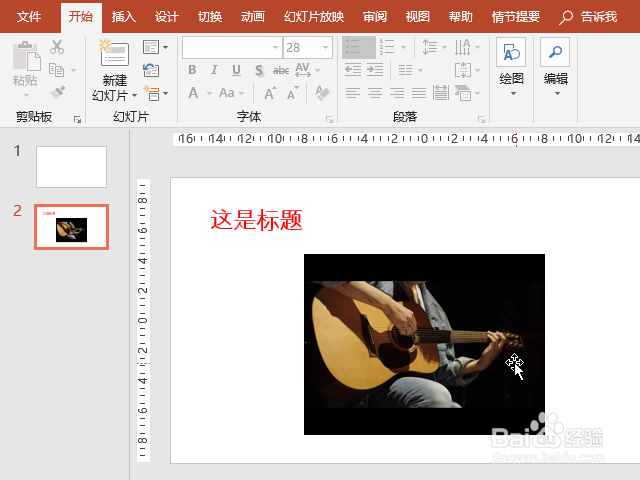Toggle text Shadow (S)
640x480 pixels.
pyautogui.click(x=259, y=70)
